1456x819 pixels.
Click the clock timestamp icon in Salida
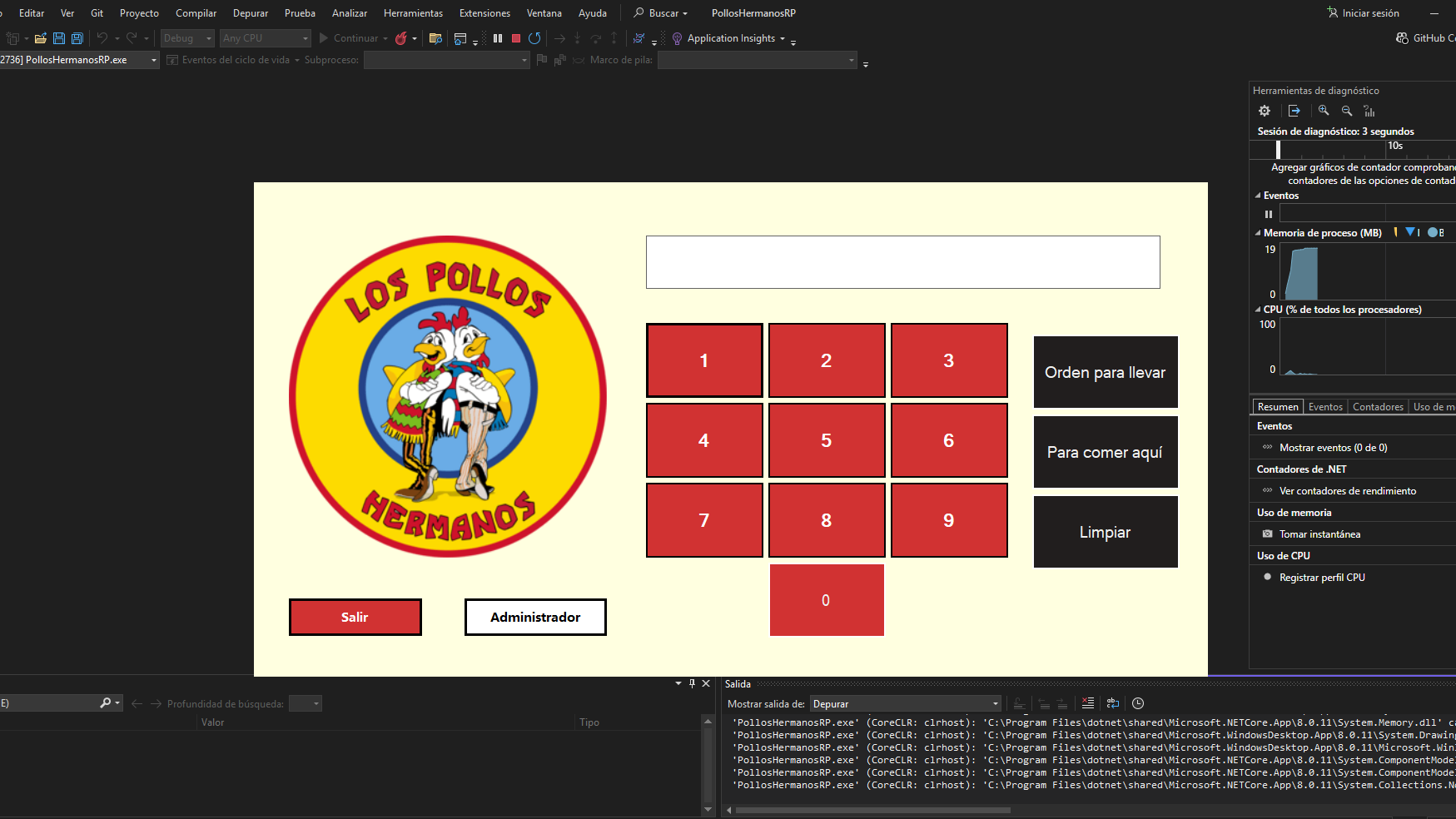tap(1138, 703)
